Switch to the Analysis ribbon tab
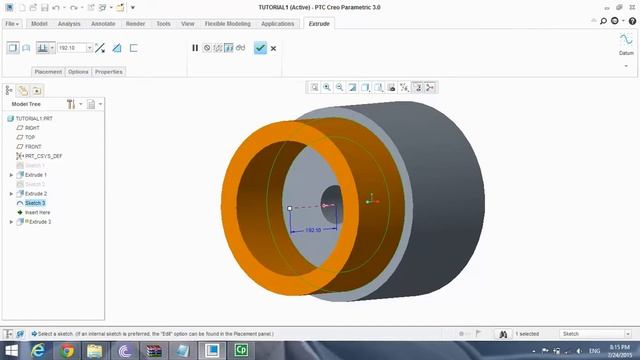640x360 pixels. (69, 24)
